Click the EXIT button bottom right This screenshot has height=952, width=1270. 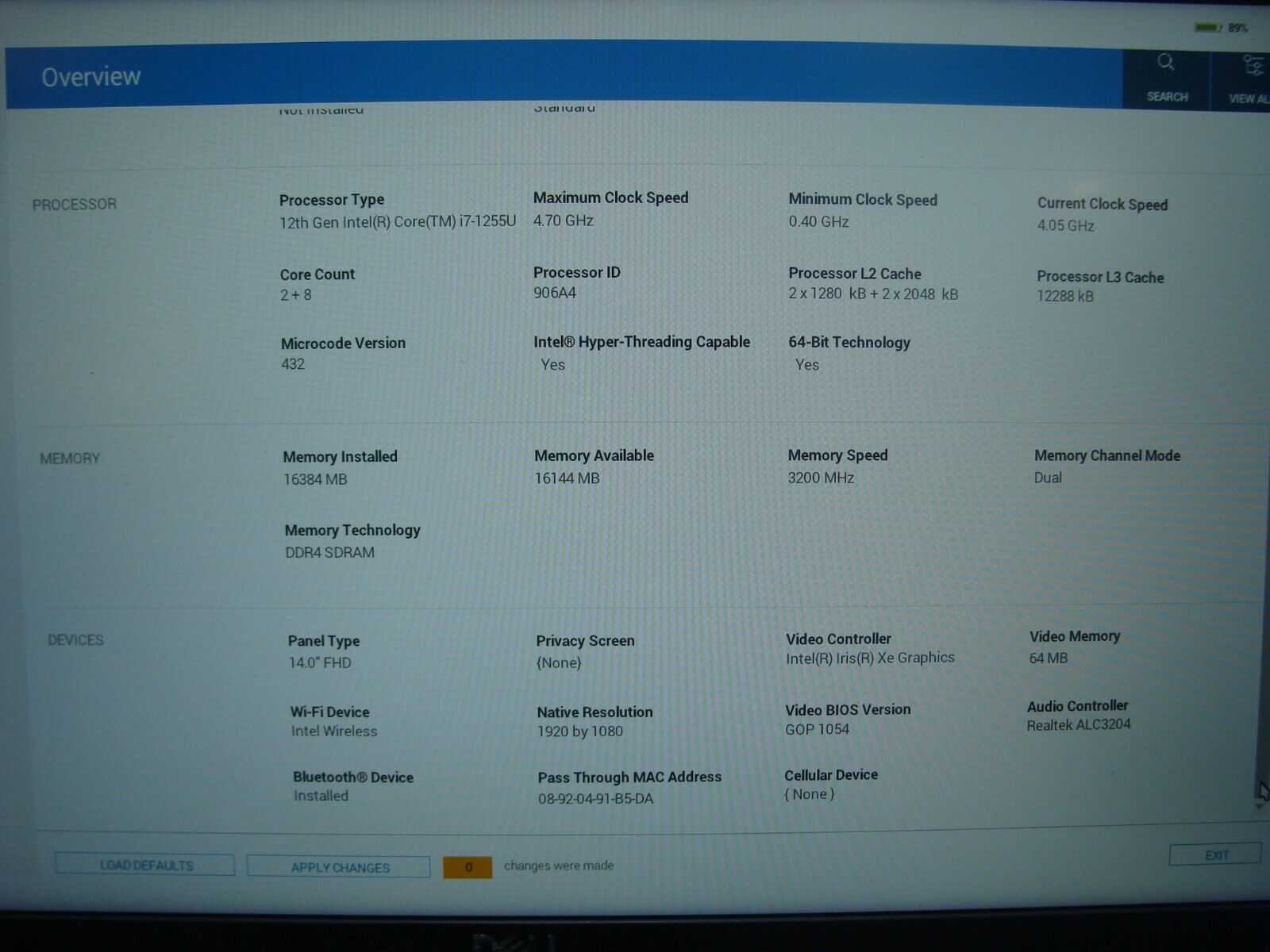click(1214, 854)
